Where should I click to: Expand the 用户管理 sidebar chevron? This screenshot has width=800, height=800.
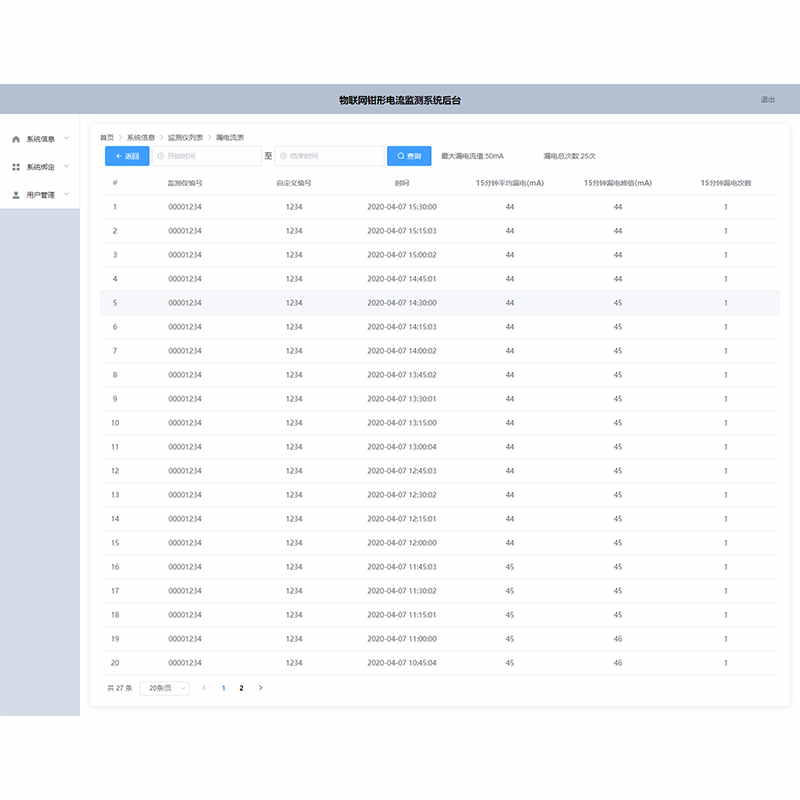click(x=66, y=194)
